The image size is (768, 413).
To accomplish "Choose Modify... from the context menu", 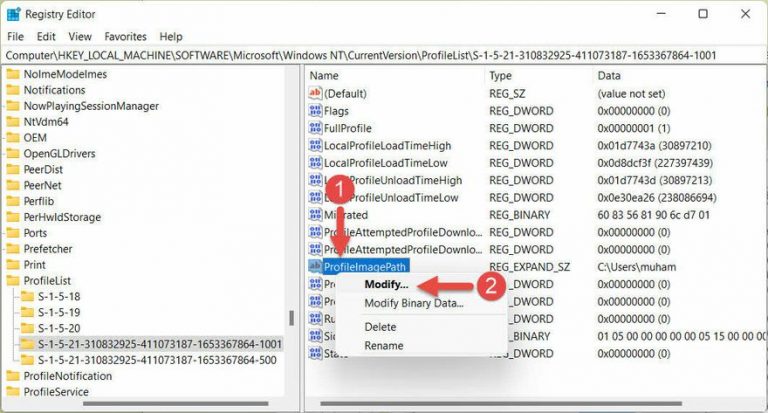I will tap(386, 285).
